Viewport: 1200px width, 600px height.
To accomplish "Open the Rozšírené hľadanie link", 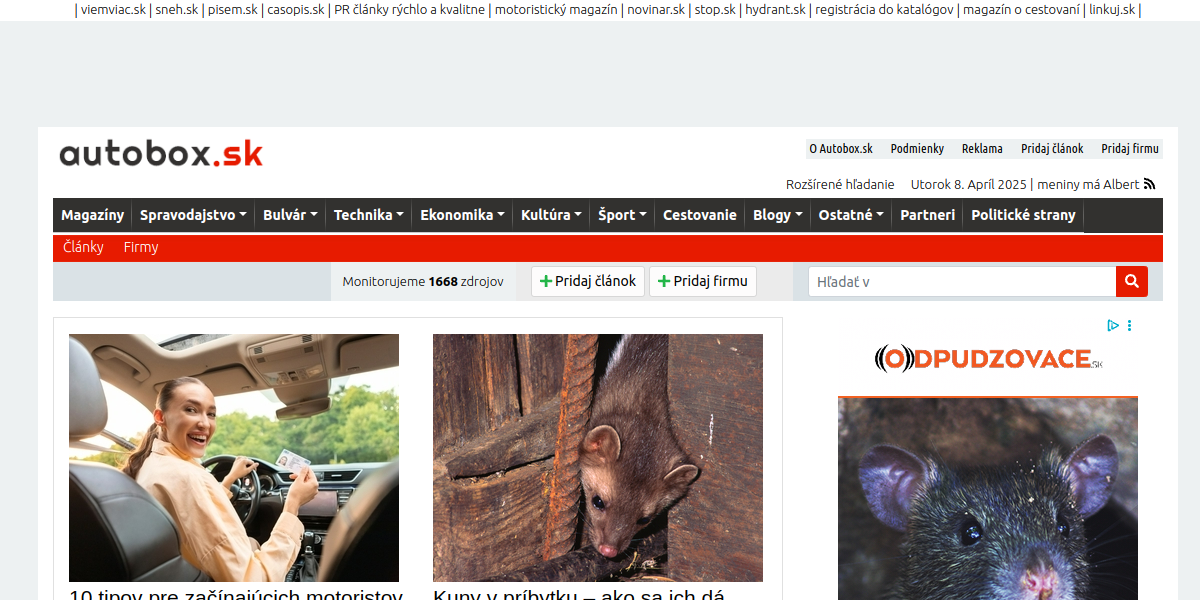I will click(x=840, y=185).
